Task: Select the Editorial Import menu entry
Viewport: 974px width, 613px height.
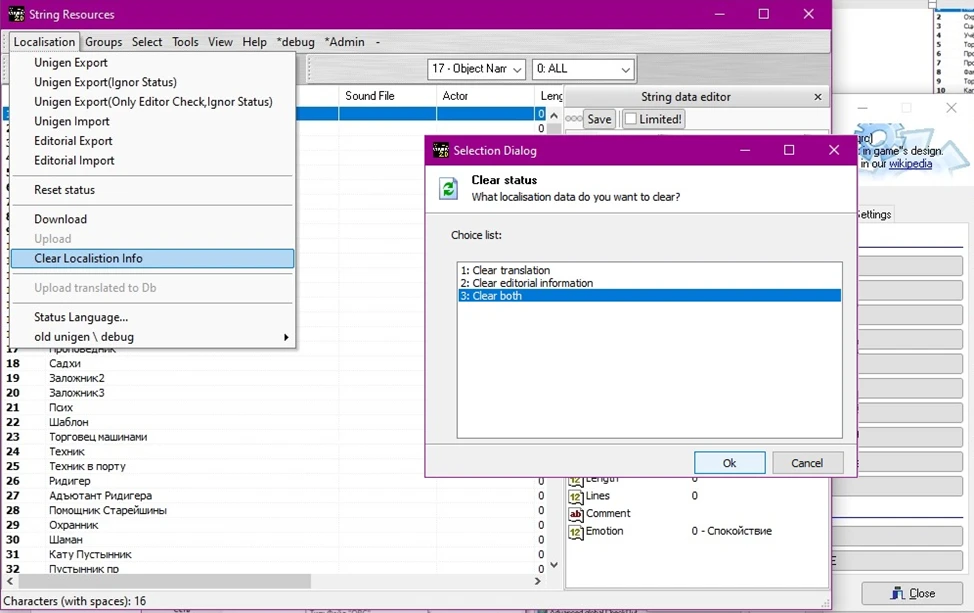Action: [x=74, y=160]
